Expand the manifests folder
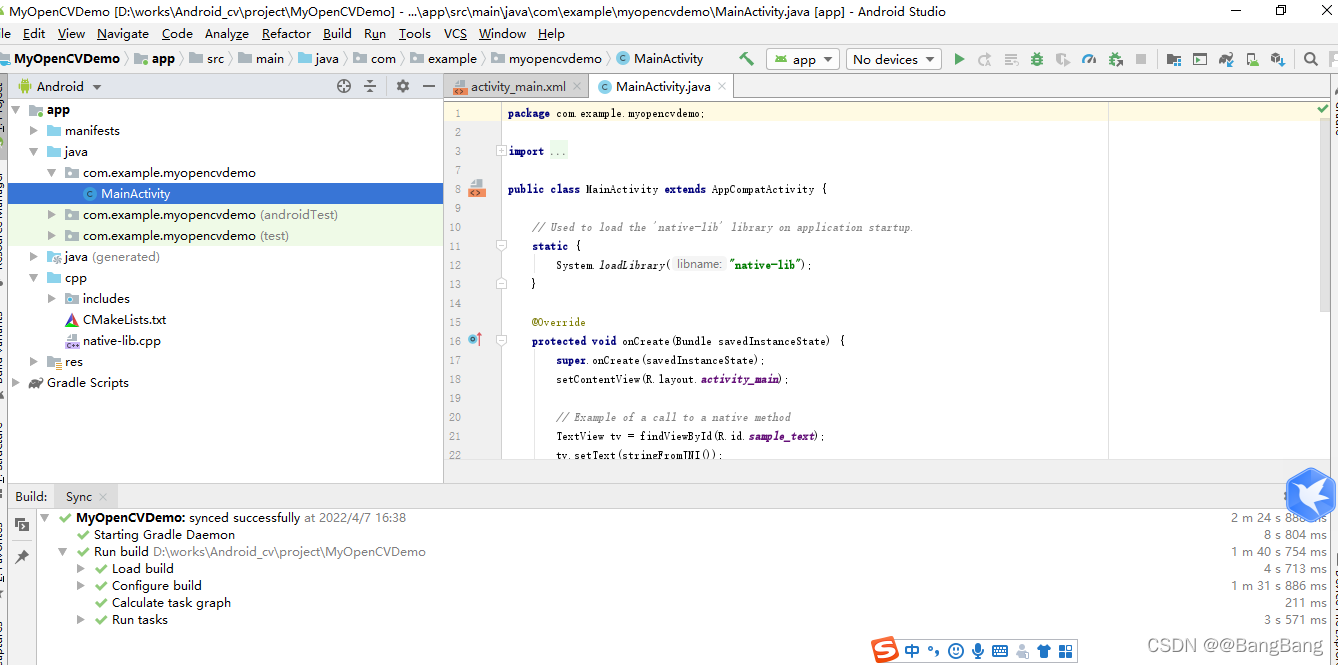The height and width of the screenshot is (665, 1338). 34,131
